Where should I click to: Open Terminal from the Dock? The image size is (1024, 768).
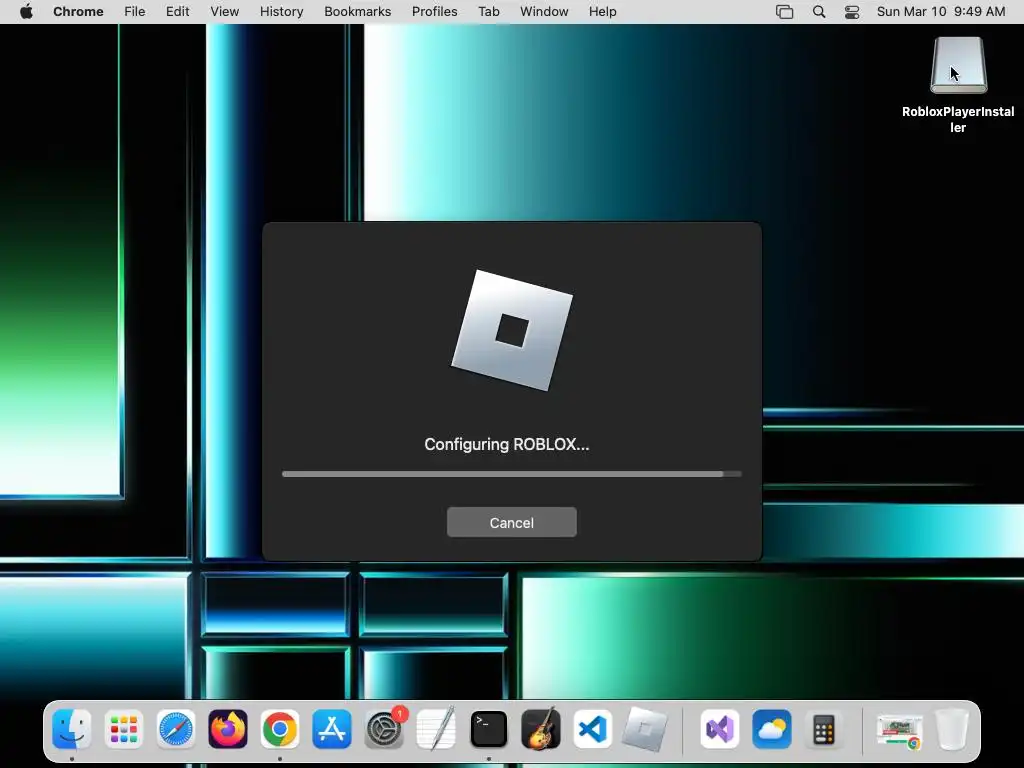pos(488,729)
